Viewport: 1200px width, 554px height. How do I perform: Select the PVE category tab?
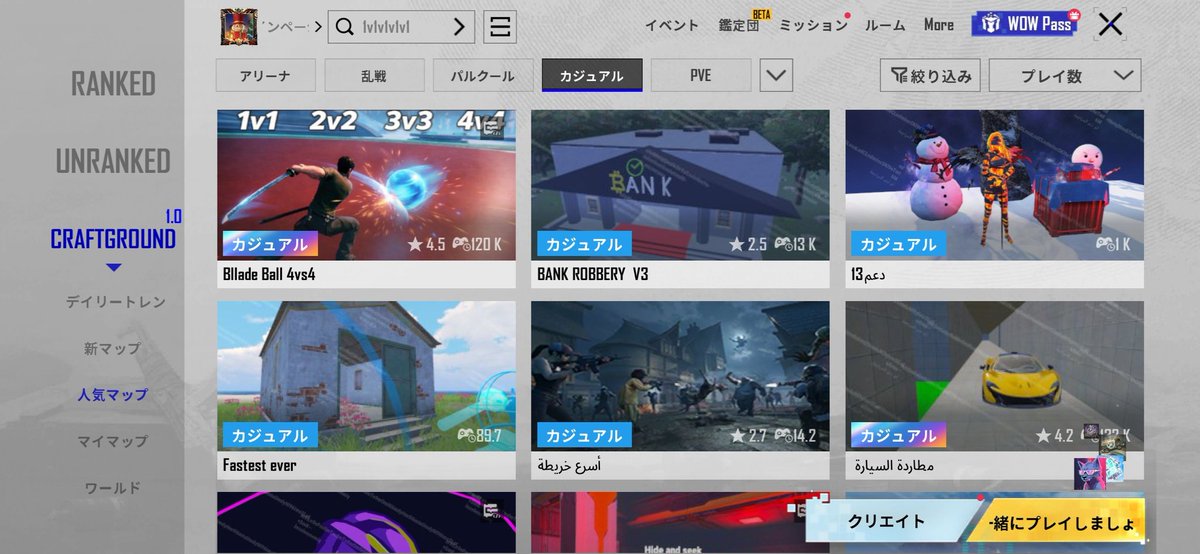point(701,76)
